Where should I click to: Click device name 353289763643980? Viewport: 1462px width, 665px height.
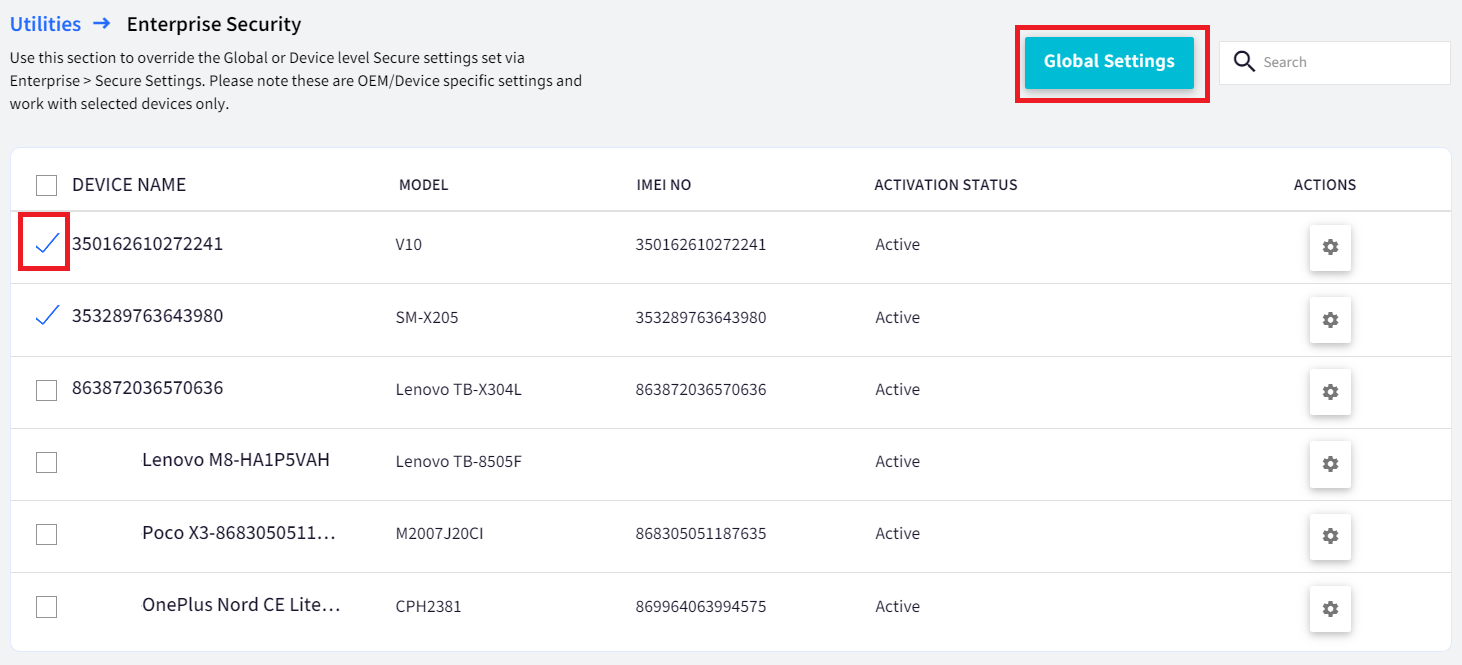click(148, 316)
